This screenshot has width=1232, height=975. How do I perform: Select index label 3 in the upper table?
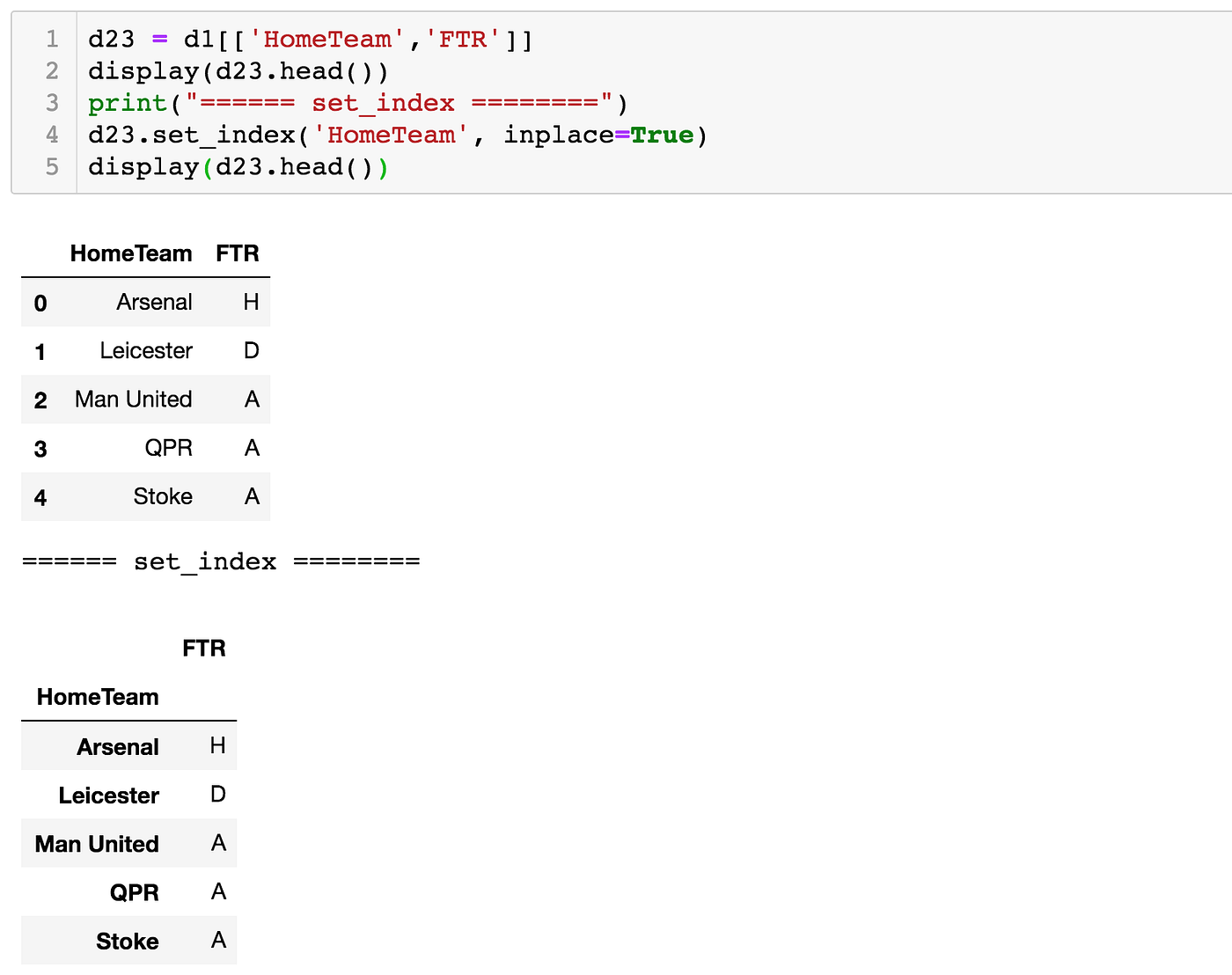(x=40, y=449)
